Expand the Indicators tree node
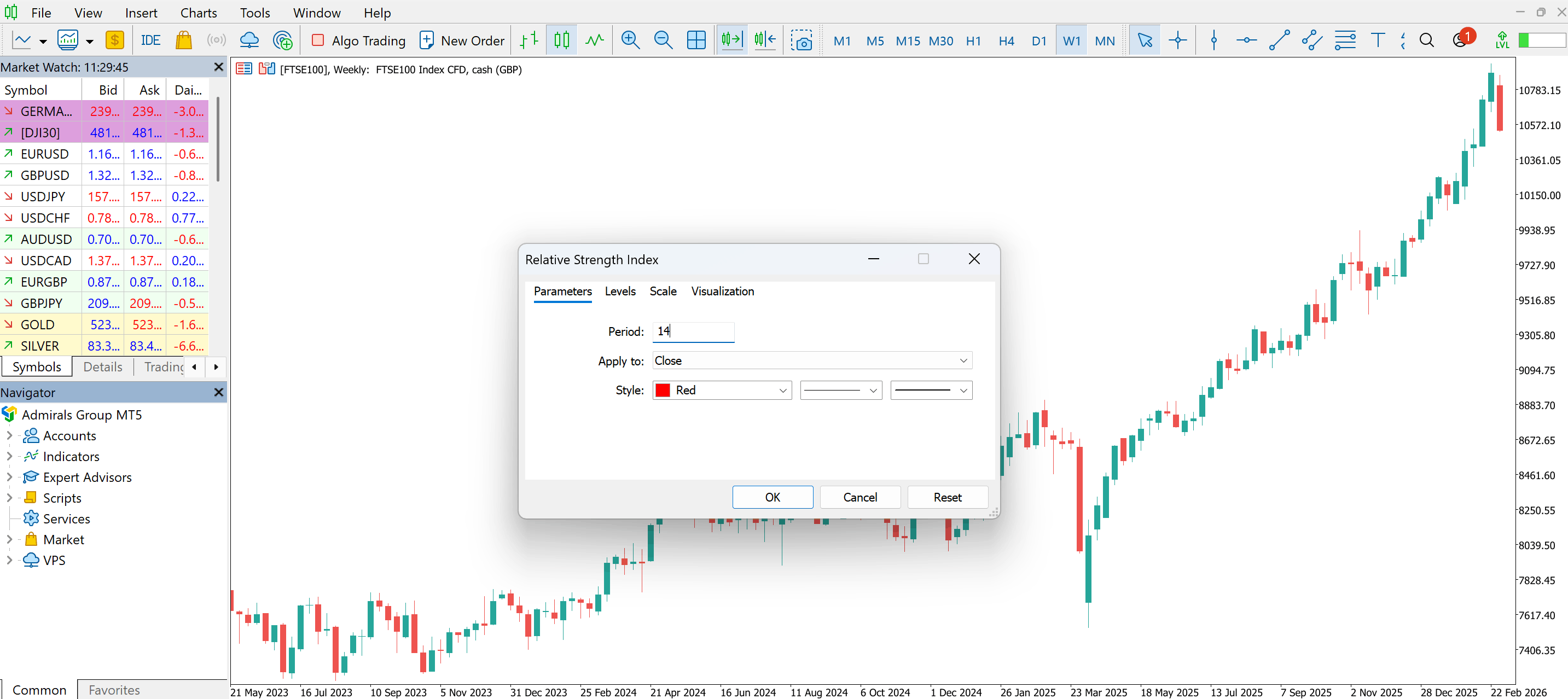This screenshot has width=1568, height=699. point(9,456)
